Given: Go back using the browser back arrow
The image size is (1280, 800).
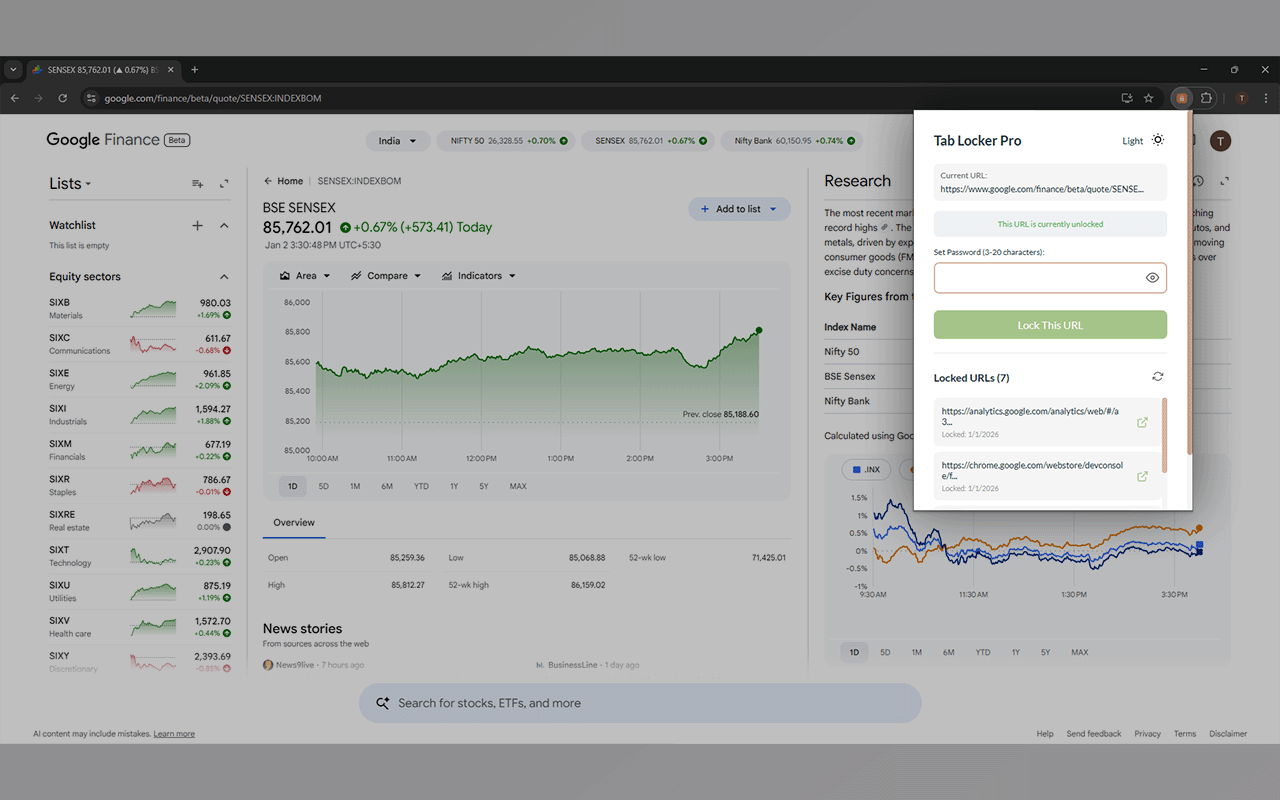Looking at the screenshot, I should [x=14, y=98].
